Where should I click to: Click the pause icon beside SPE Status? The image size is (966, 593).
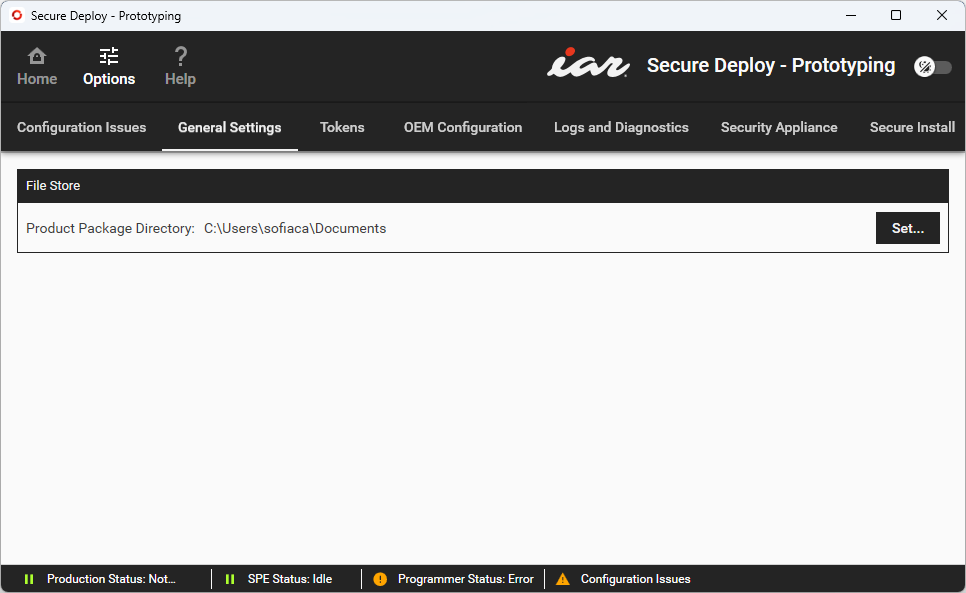(x=229, y=579)
